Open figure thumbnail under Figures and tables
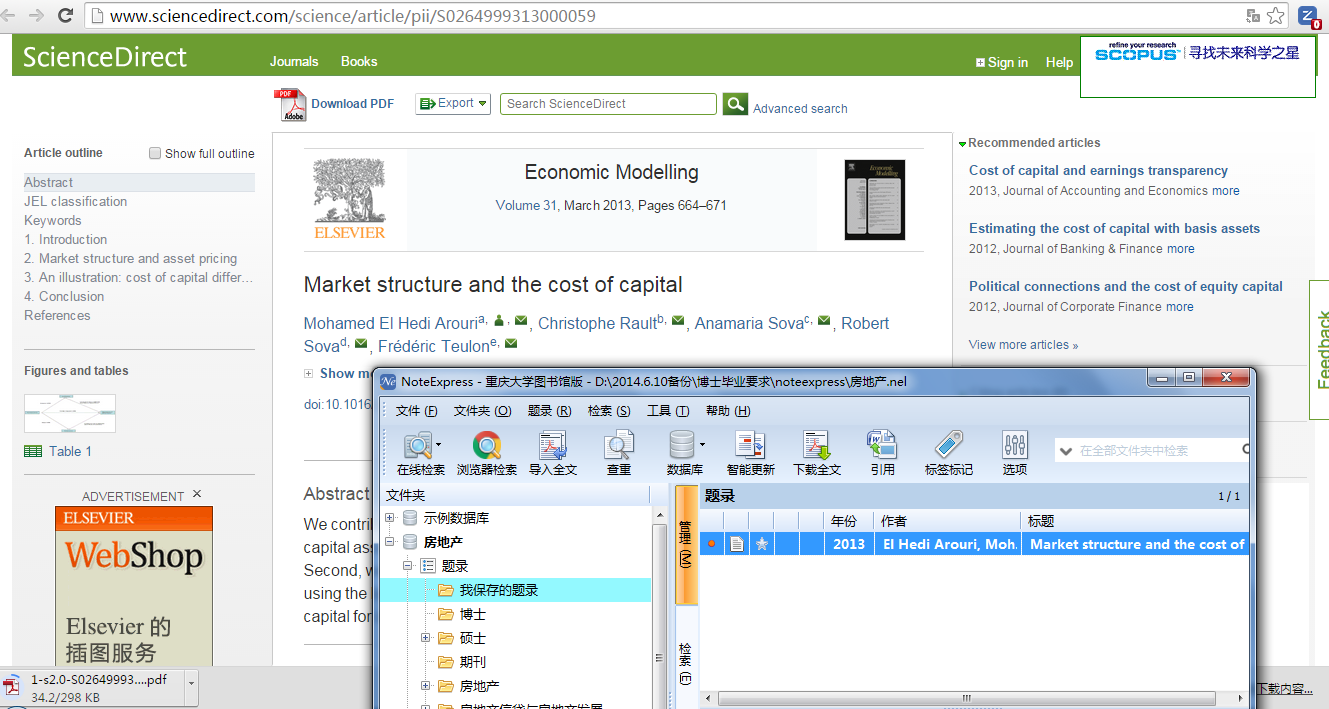Image resolution: width=1329 pixels, height=709 pixels. (x=70, y=413)
